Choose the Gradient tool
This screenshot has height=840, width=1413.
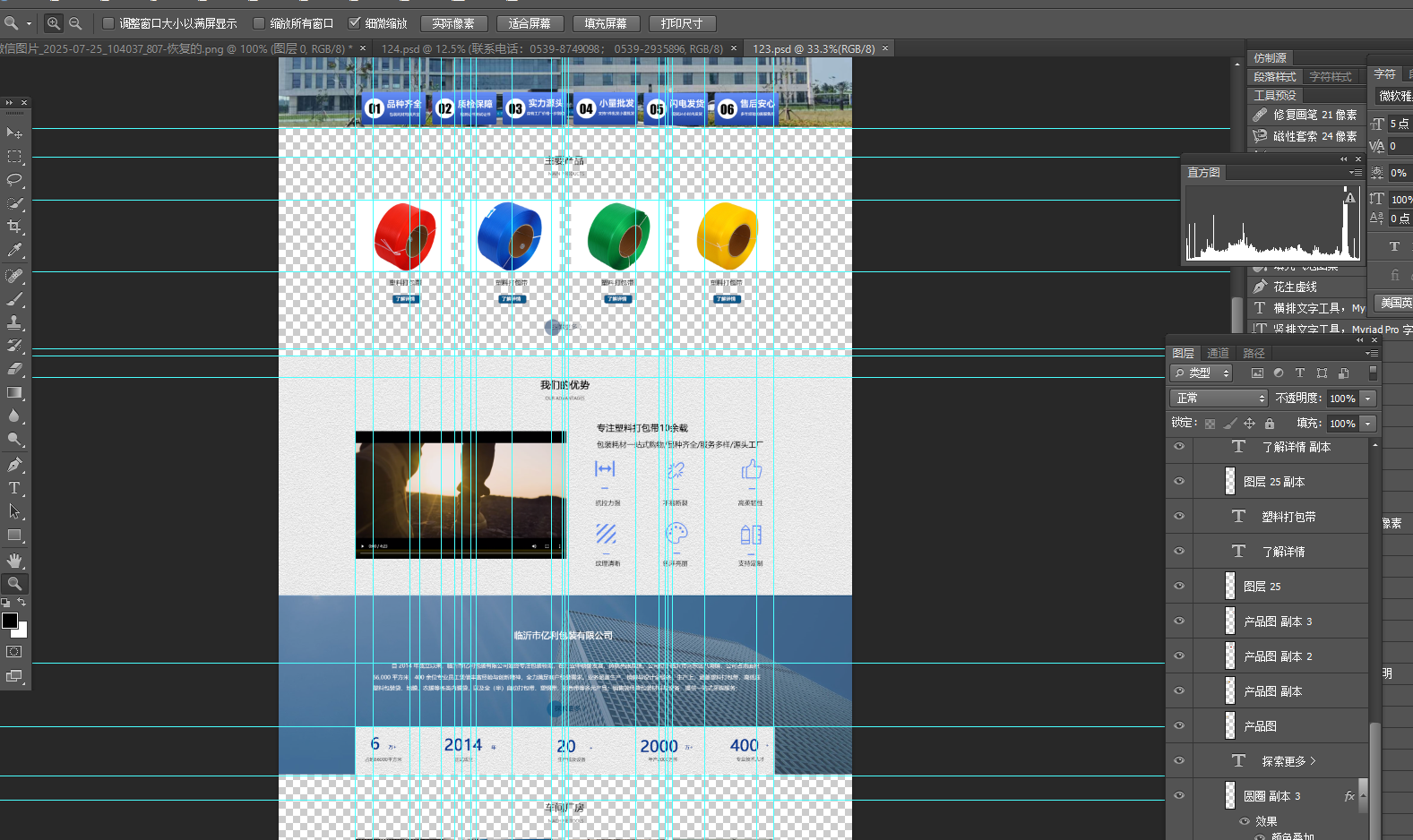14,392
